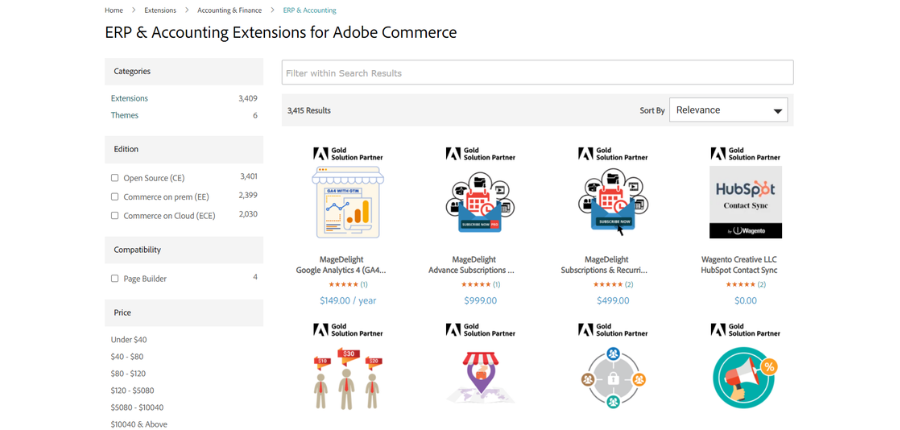Image resolution: width=900 pixels, height=430 pixels.
Task: Go to Extensions breadcrumb
Action: point(160,10)
